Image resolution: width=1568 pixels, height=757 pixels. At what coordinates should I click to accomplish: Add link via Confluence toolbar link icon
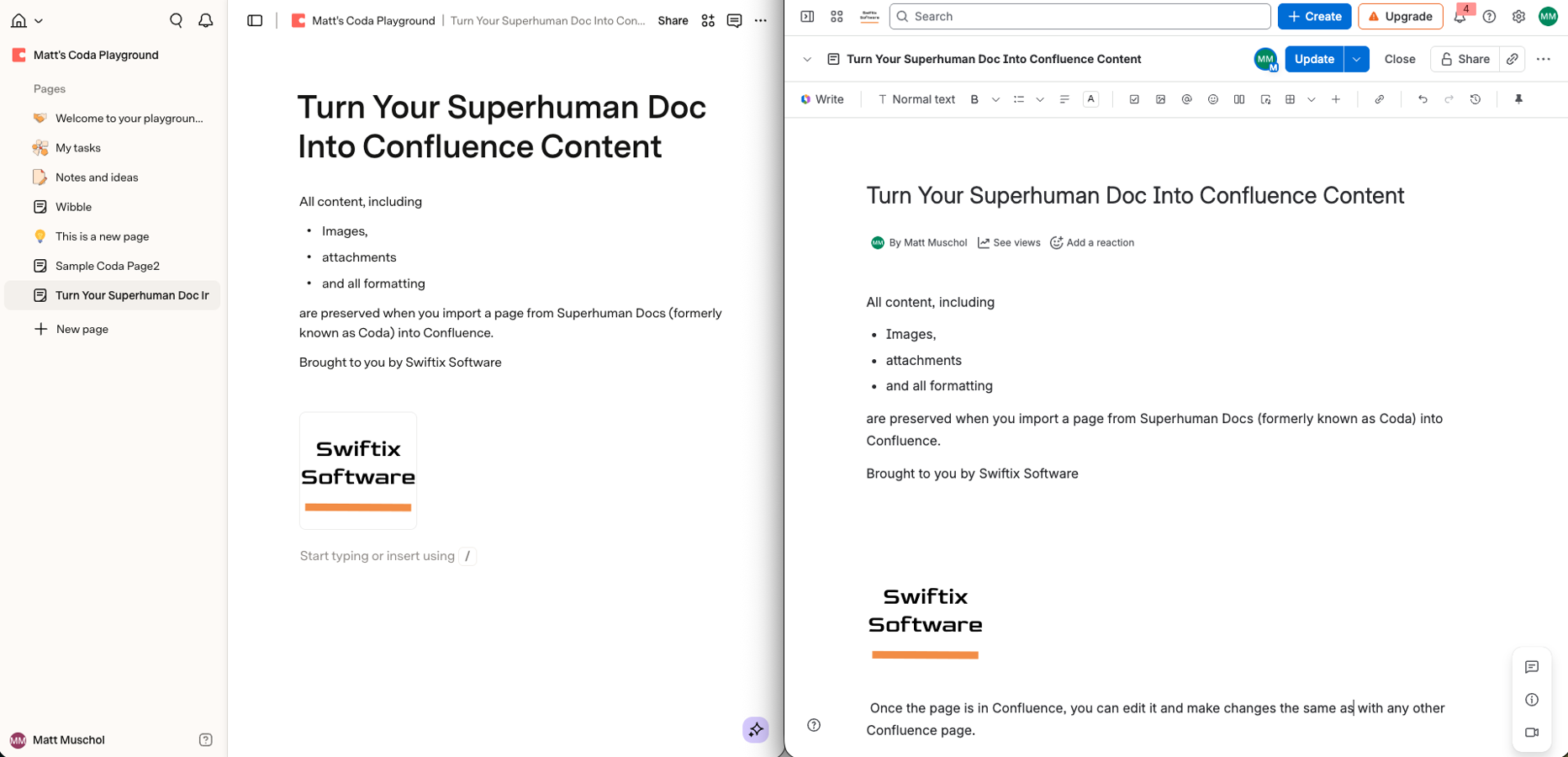(x=1380, y=99)
